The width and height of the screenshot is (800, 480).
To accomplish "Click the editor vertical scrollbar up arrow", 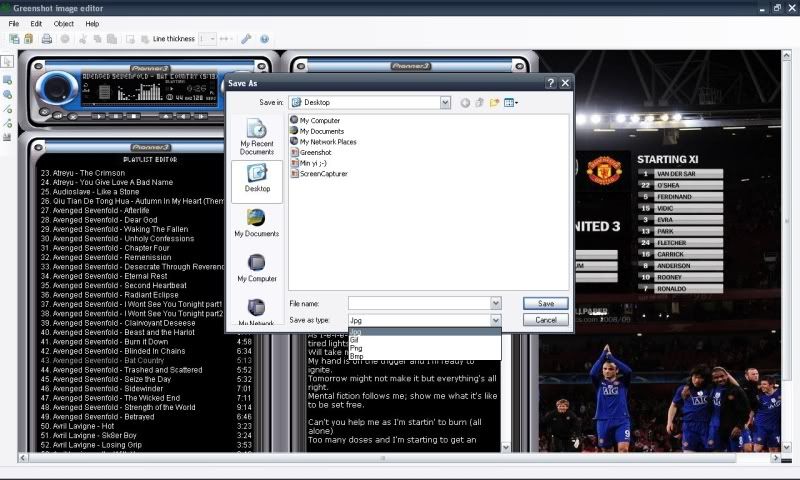I will (786, 55).
